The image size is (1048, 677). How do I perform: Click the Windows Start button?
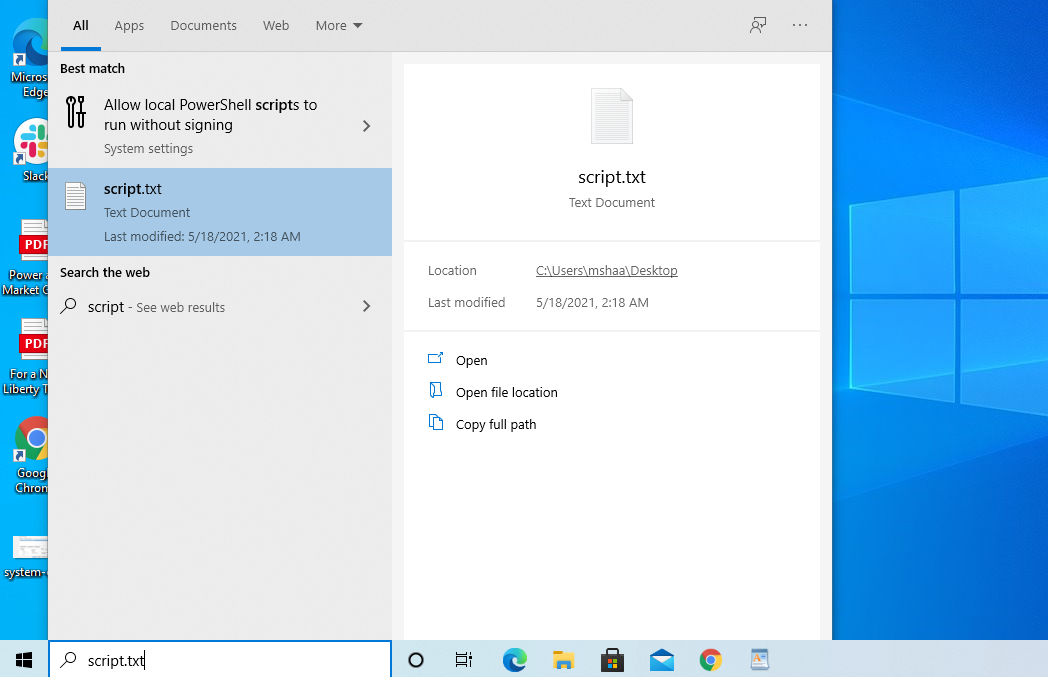(x=24, y=660)
